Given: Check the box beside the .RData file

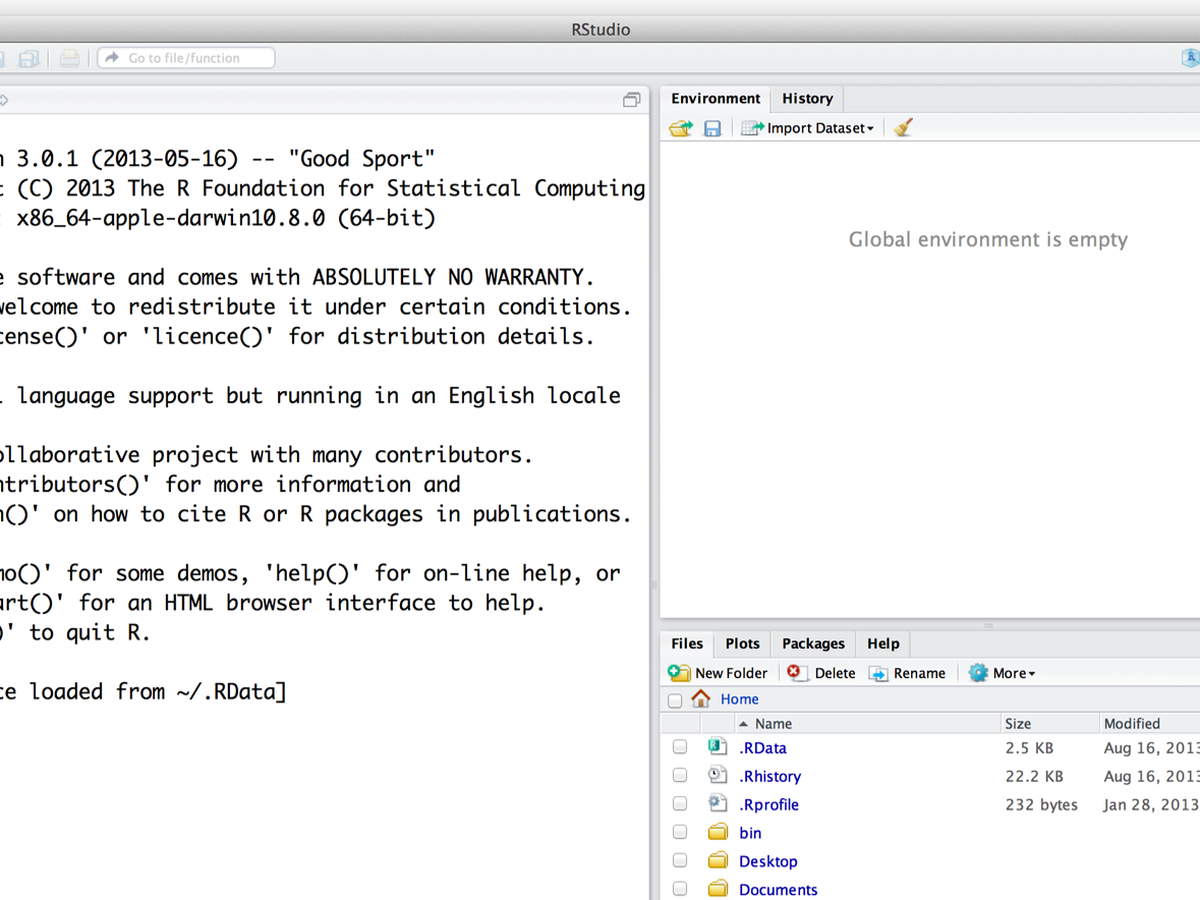Looking at the screenshot, I should [680, 747].
